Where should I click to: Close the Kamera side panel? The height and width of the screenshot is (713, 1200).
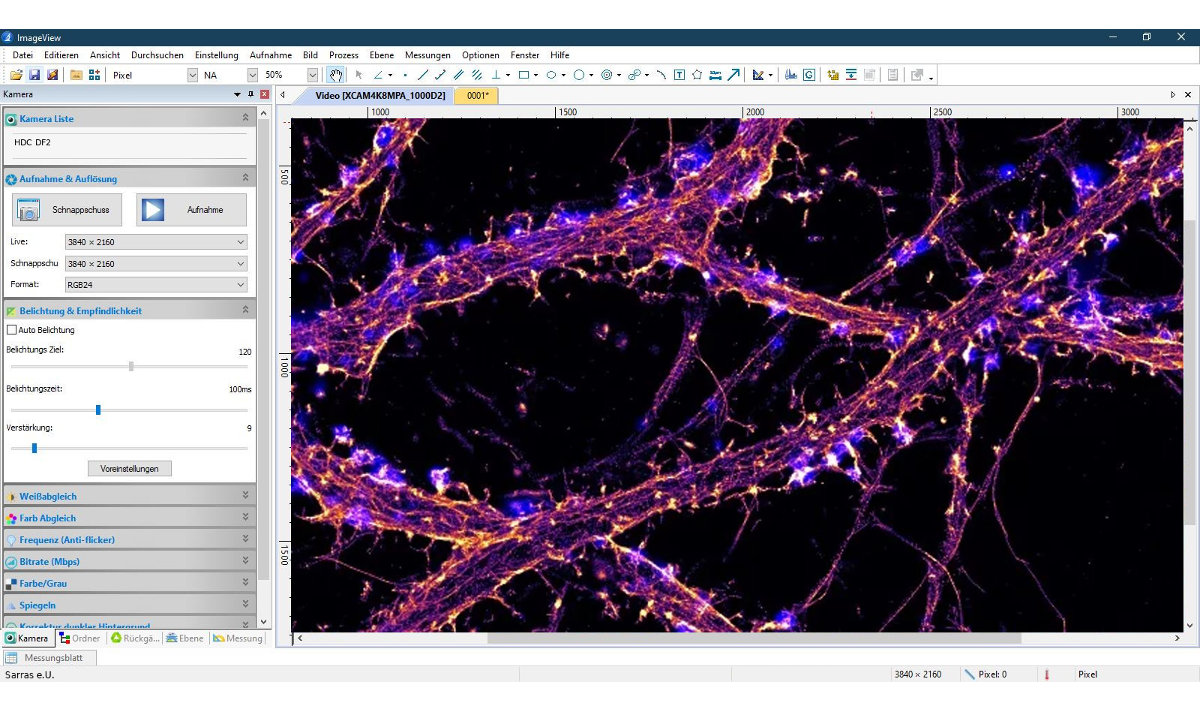(265, 94)
